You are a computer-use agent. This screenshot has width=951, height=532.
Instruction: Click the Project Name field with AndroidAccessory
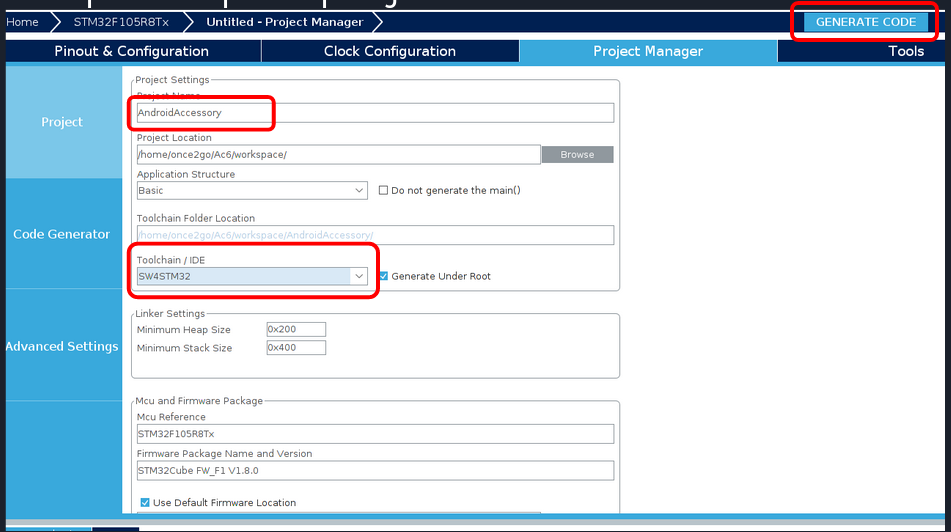click(x=375, y=113)
